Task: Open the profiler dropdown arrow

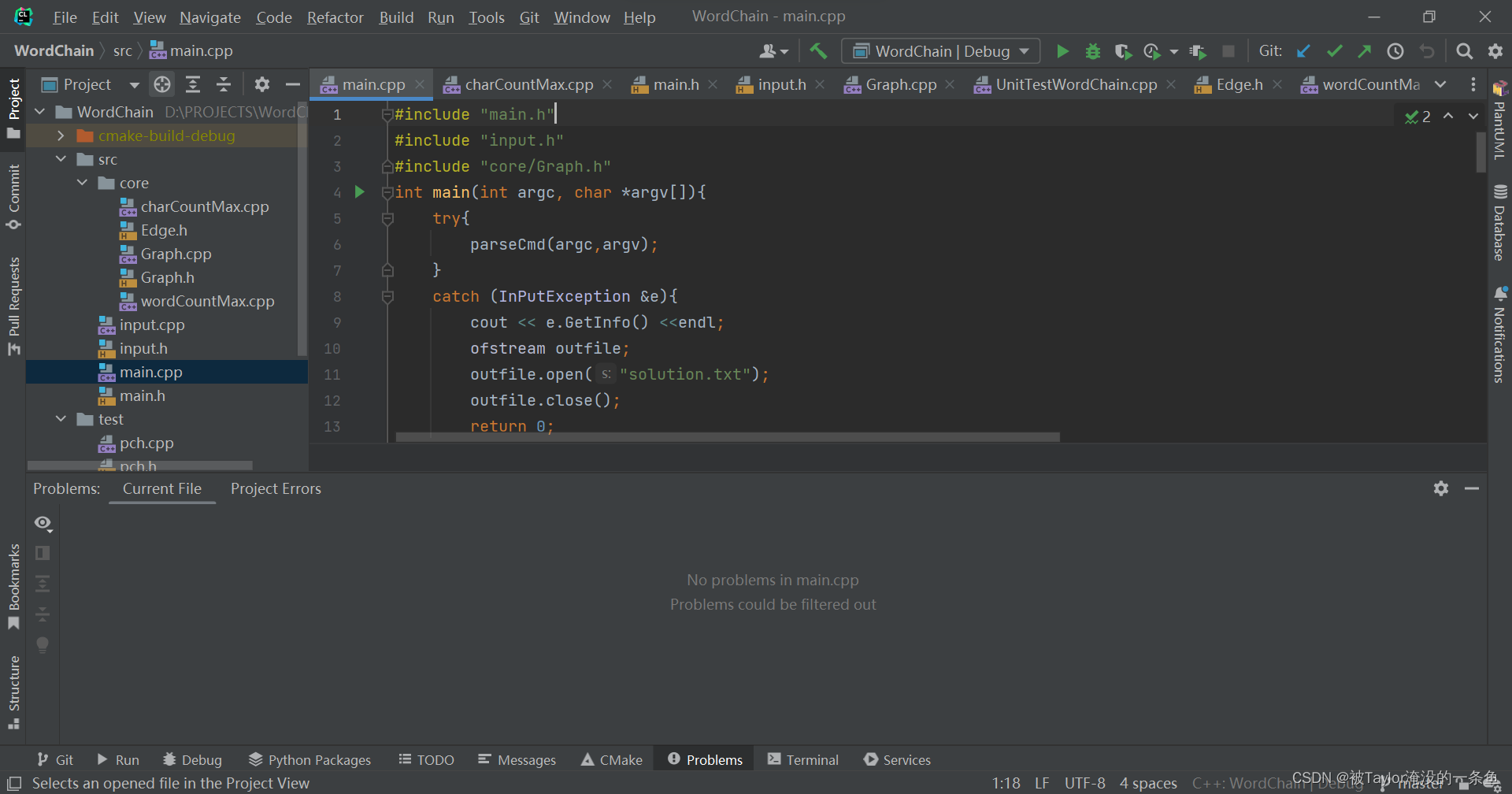Action: 1174,51
